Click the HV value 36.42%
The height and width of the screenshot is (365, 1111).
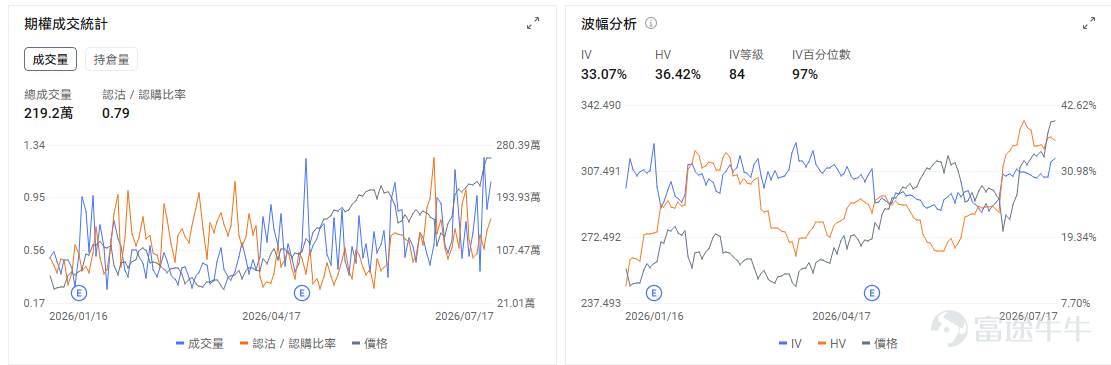pos(678,74)
